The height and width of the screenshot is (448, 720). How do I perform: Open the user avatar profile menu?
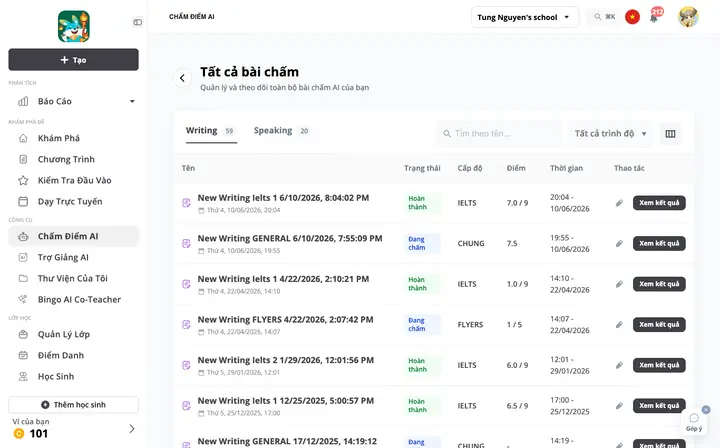point(688,17)
